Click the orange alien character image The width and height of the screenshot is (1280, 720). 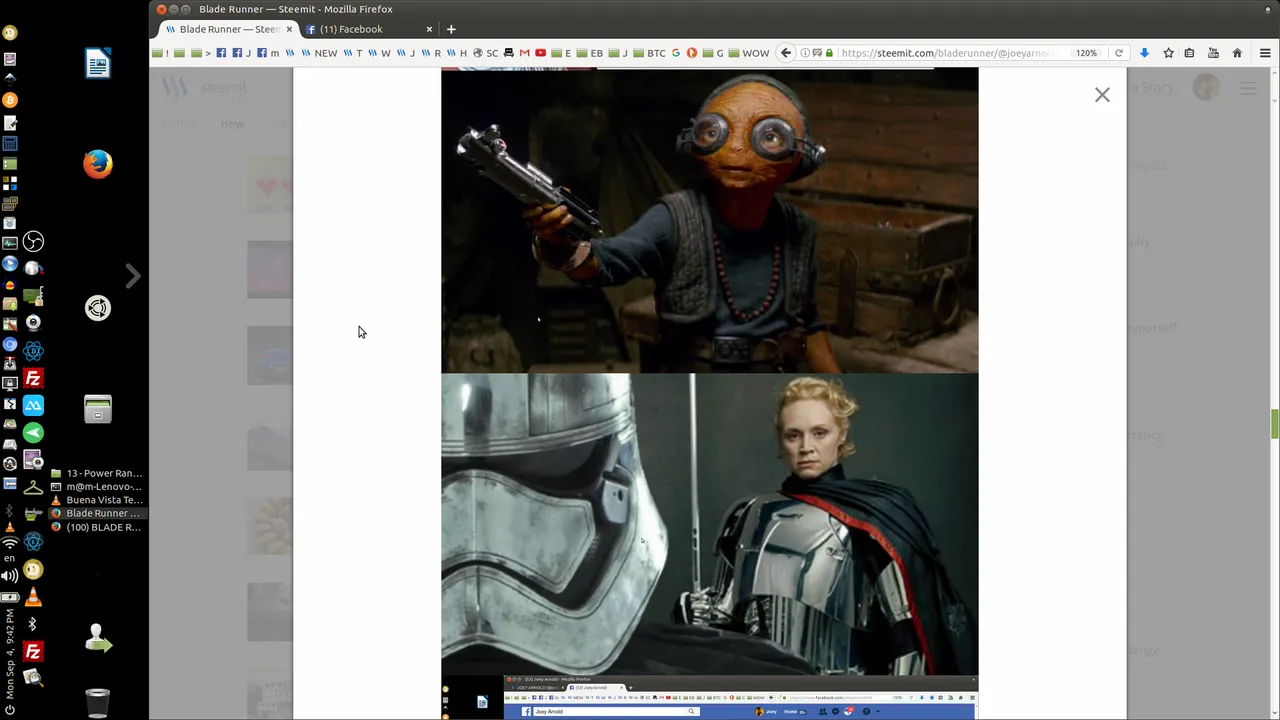[710, 220]
